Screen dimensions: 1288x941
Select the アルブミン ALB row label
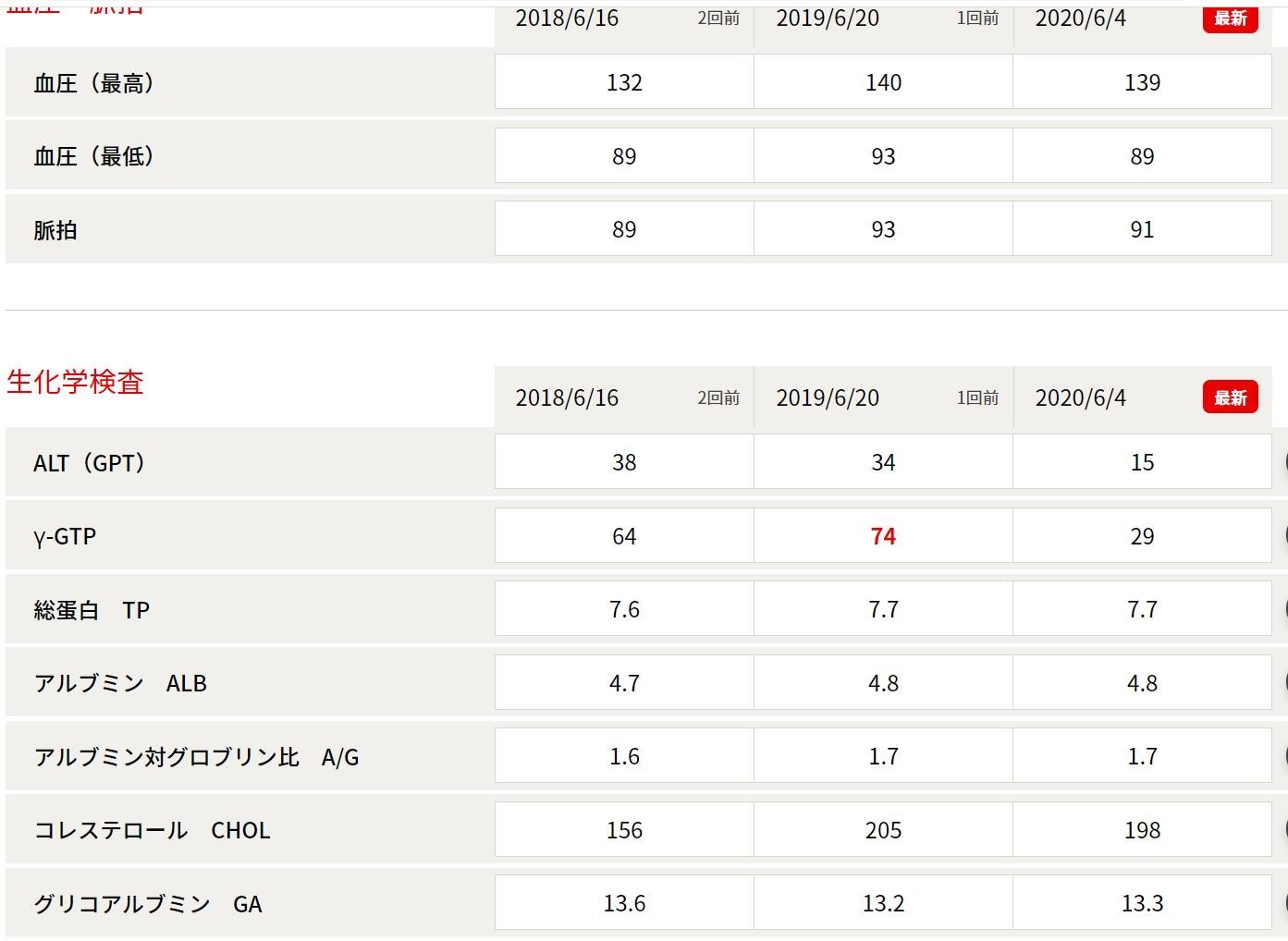(120, 683)
